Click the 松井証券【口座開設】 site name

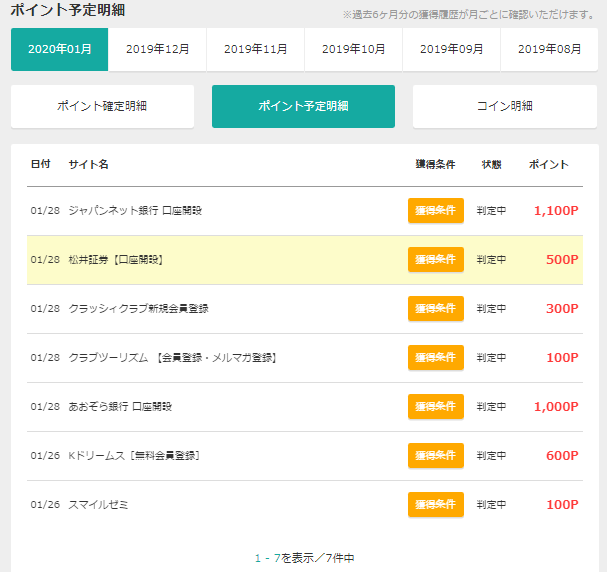tap(116, 260)
